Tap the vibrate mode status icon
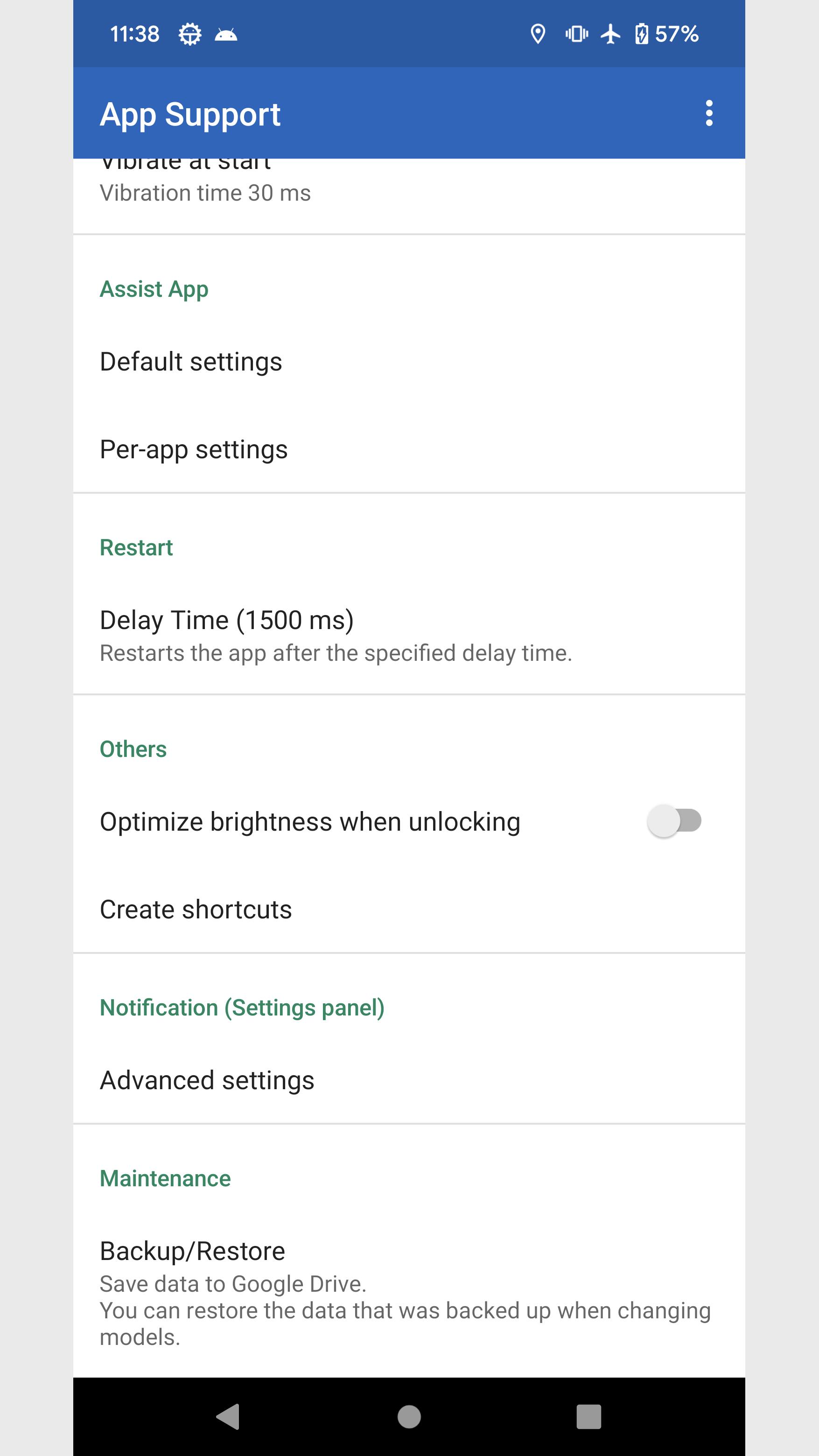This screenshot has height=1456, width=819. click(x=576, y=34)
